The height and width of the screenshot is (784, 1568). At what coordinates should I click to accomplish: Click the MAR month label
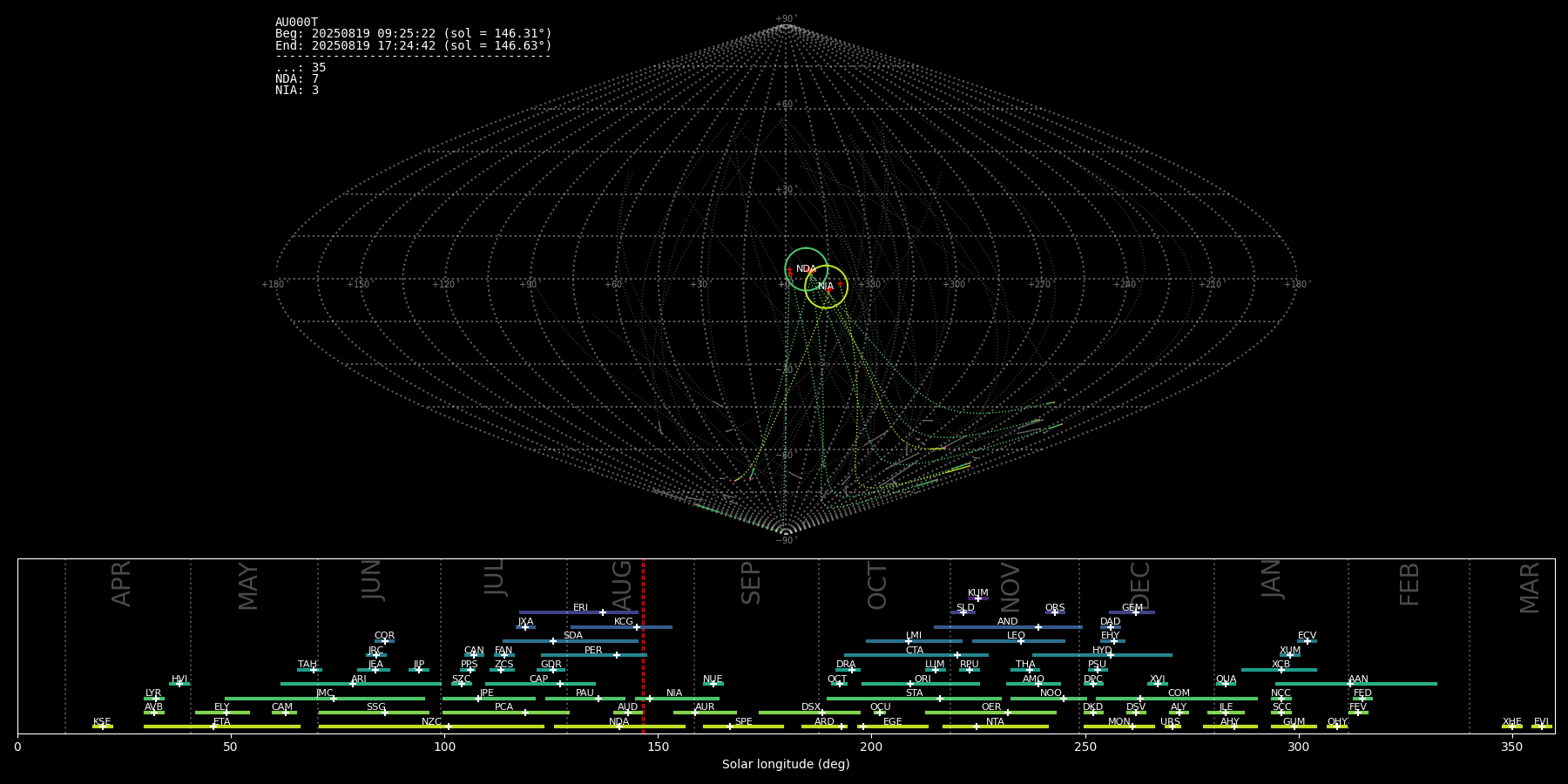pos(1530,587)
